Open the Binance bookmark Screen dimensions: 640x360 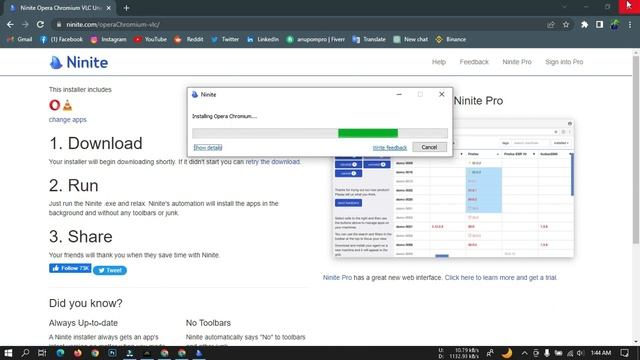[x=451, y=40]
